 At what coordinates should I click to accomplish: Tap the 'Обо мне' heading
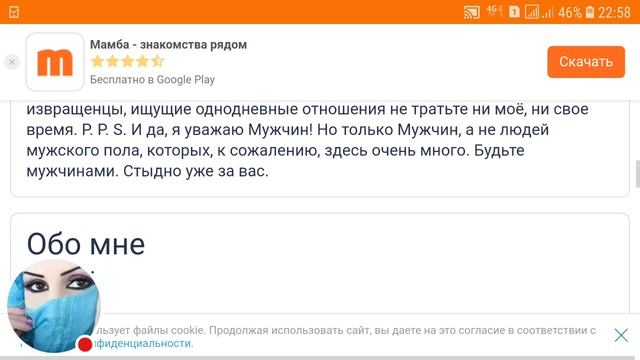click(86, 244)
